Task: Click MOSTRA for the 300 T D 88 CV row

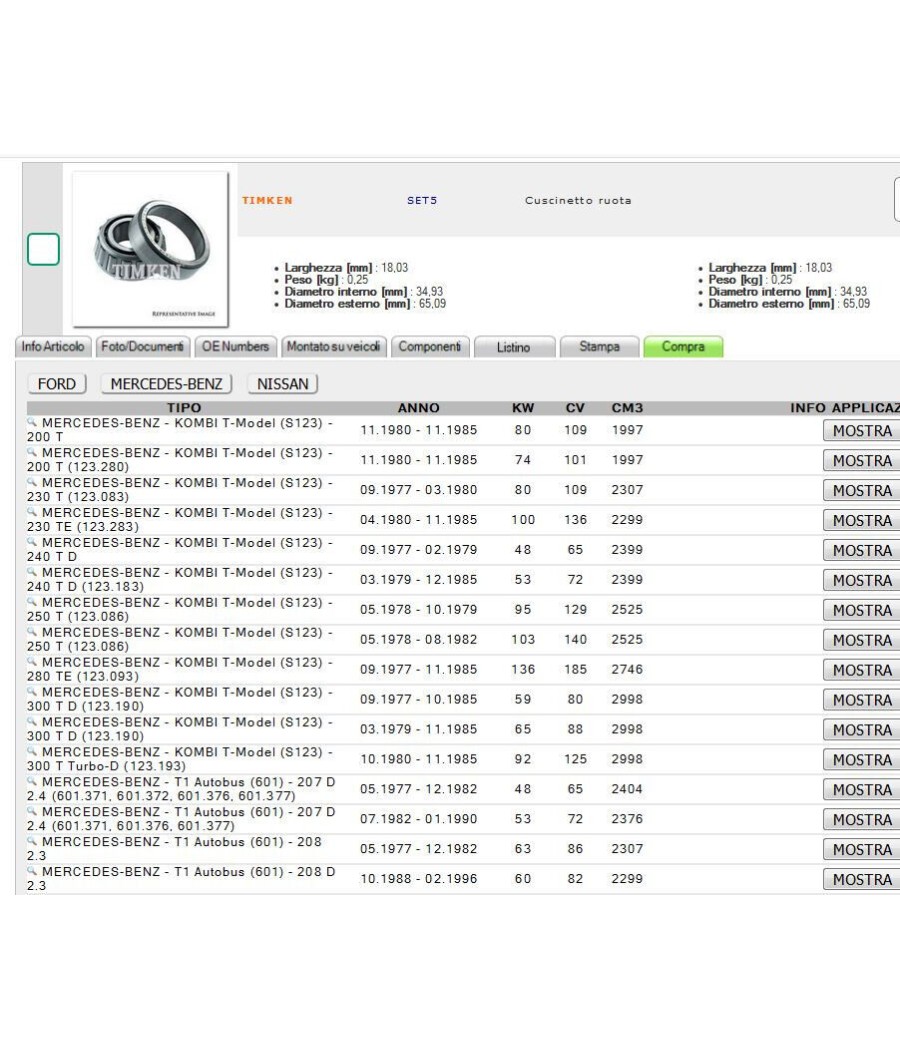Action: coord(862,730)
